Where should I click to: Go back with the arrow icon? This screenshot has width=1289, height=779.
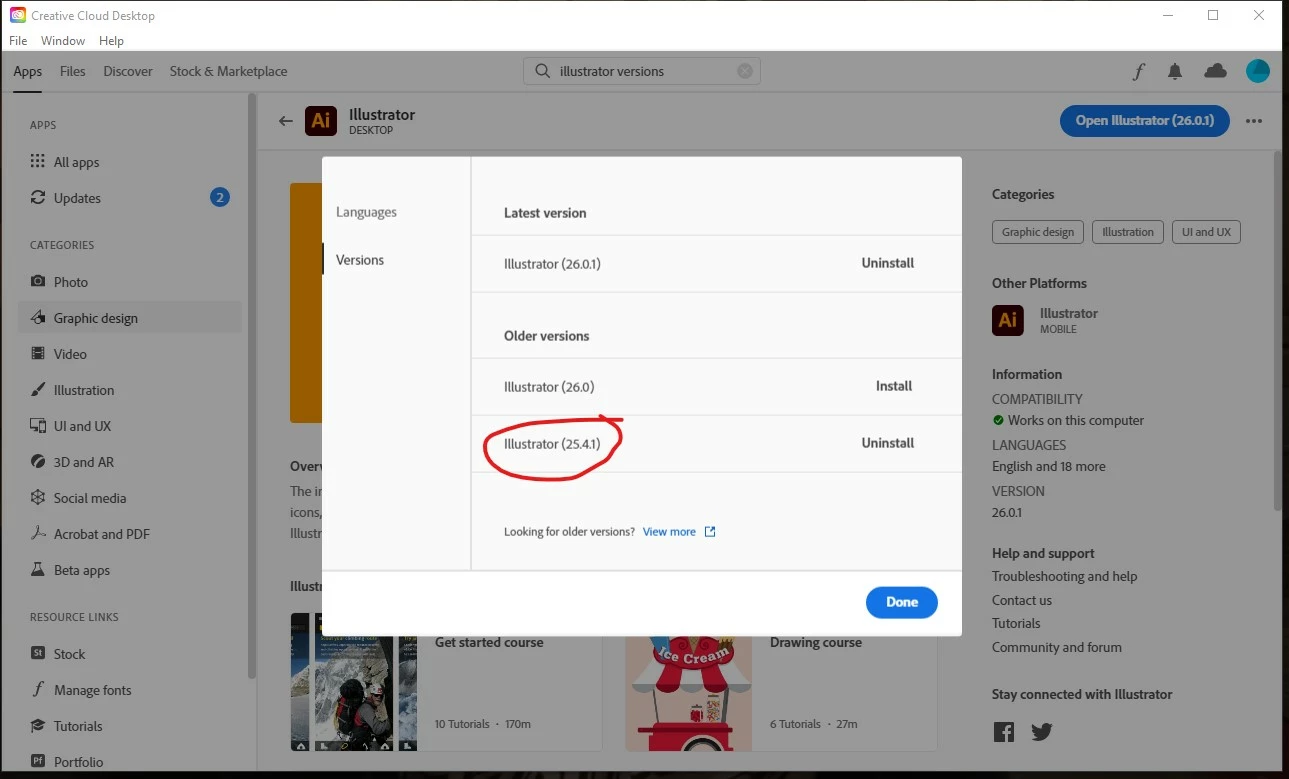286,121
